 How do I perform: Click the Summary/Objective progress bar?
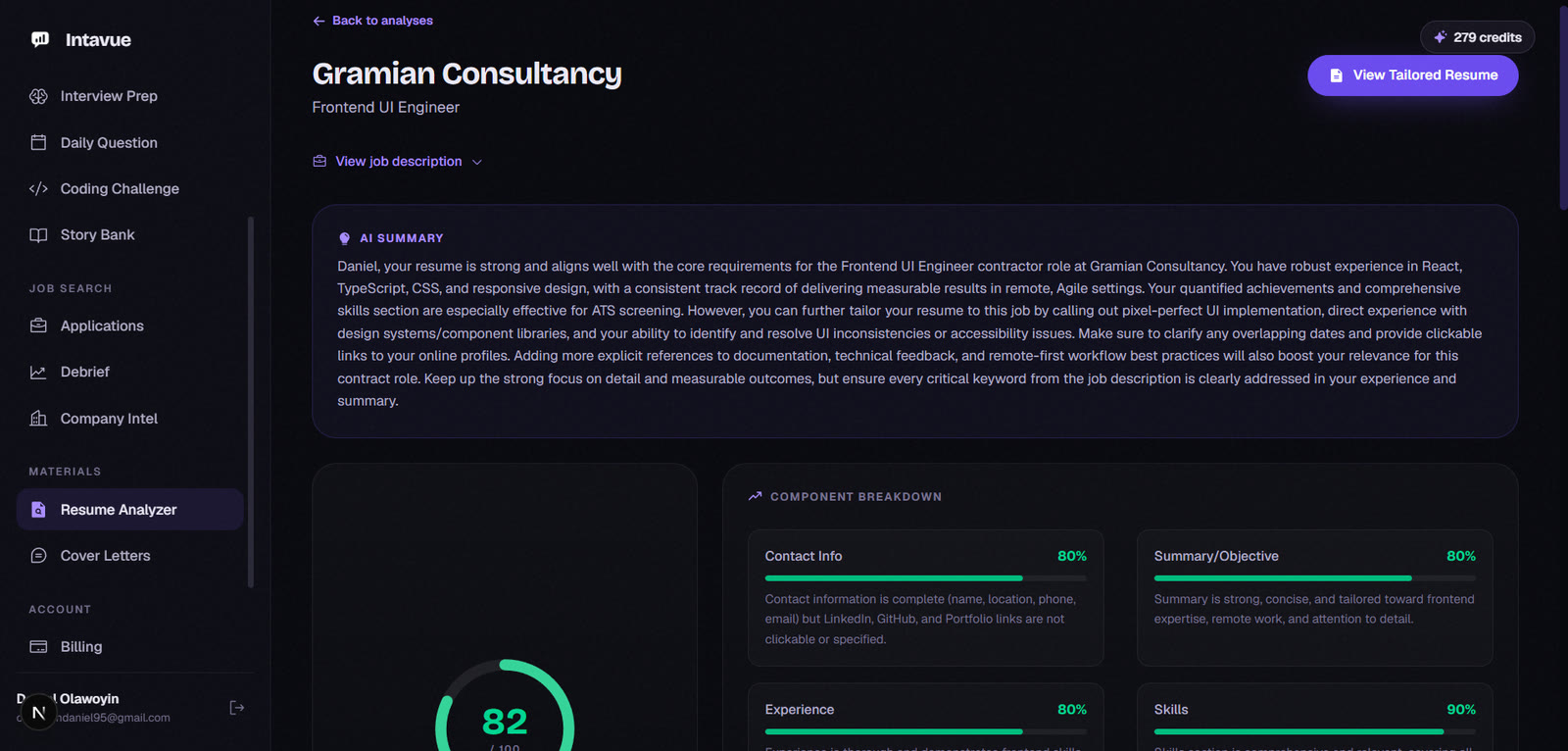1314,578
